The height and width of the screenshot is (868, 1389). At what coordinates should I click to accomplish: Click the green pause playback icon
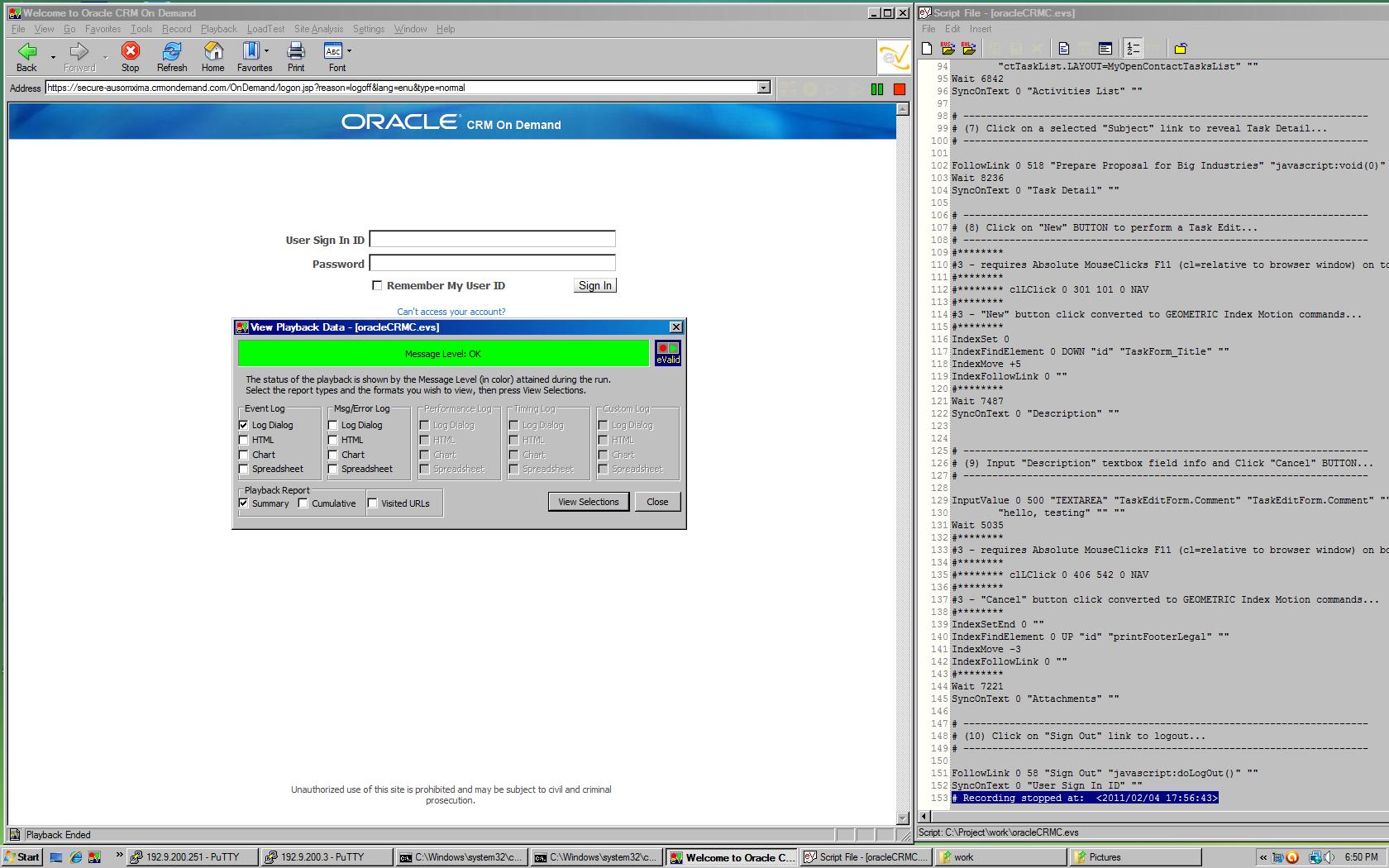point(877,88)
